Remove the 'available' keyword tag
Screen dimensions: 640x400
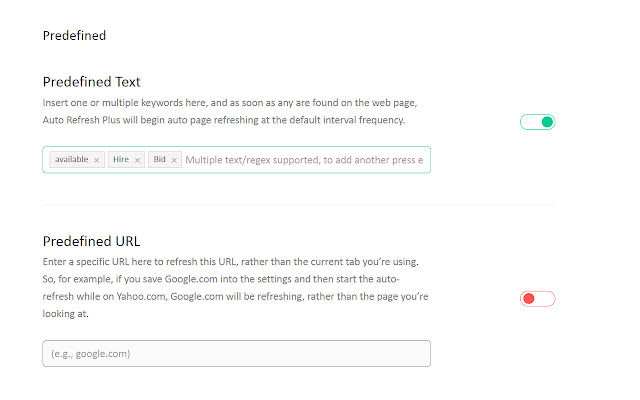97,160
